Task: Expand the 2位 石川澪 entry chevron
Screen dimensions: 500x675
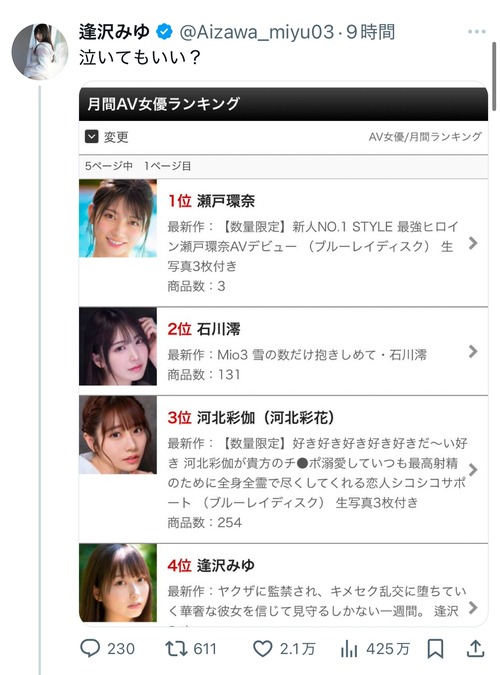Action: pyautogui.click(x=473, y=352)
